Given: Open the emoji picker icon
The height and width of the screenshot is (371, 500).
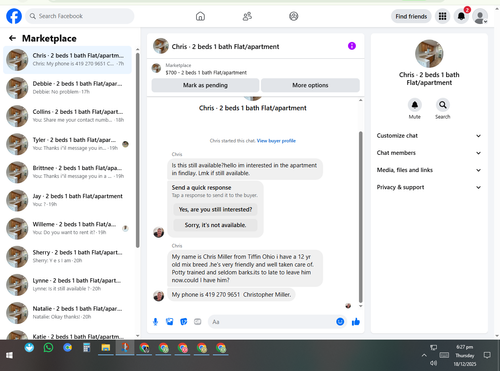Looking at the screenshot, I should click(340, 322).
